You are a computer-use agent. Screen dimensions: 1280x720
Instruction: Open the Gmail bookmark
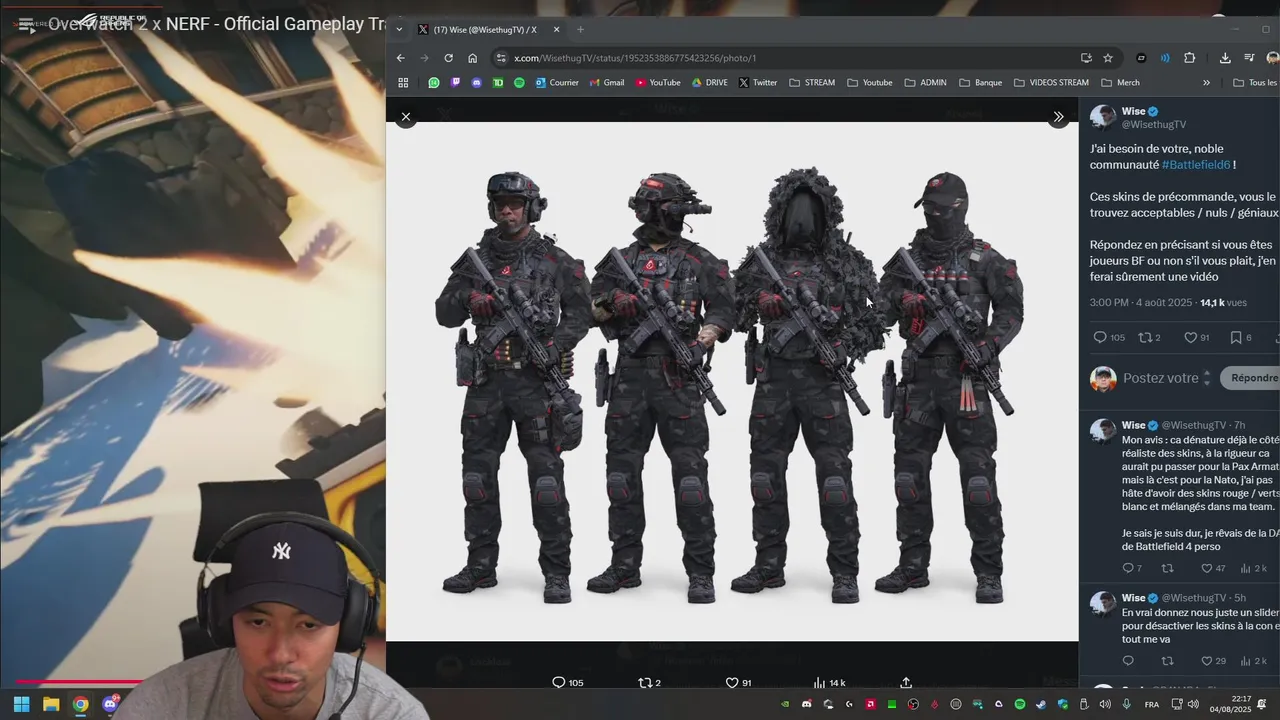(x=607, y=83)
